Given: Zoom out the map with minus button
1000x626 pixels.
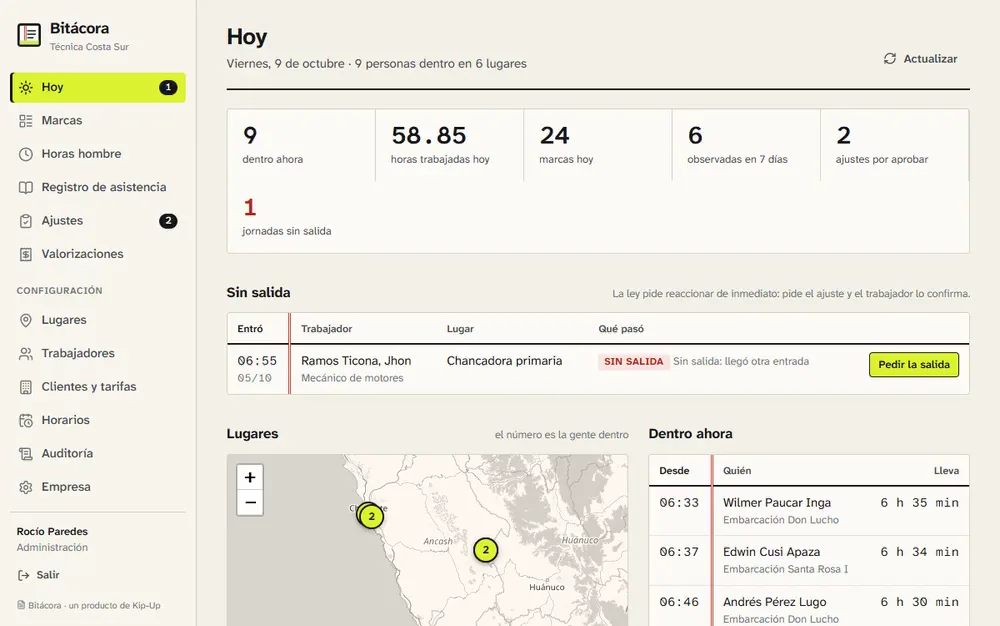Looking at the screenshot, I should pyautogui.click(x=250, y=502).
